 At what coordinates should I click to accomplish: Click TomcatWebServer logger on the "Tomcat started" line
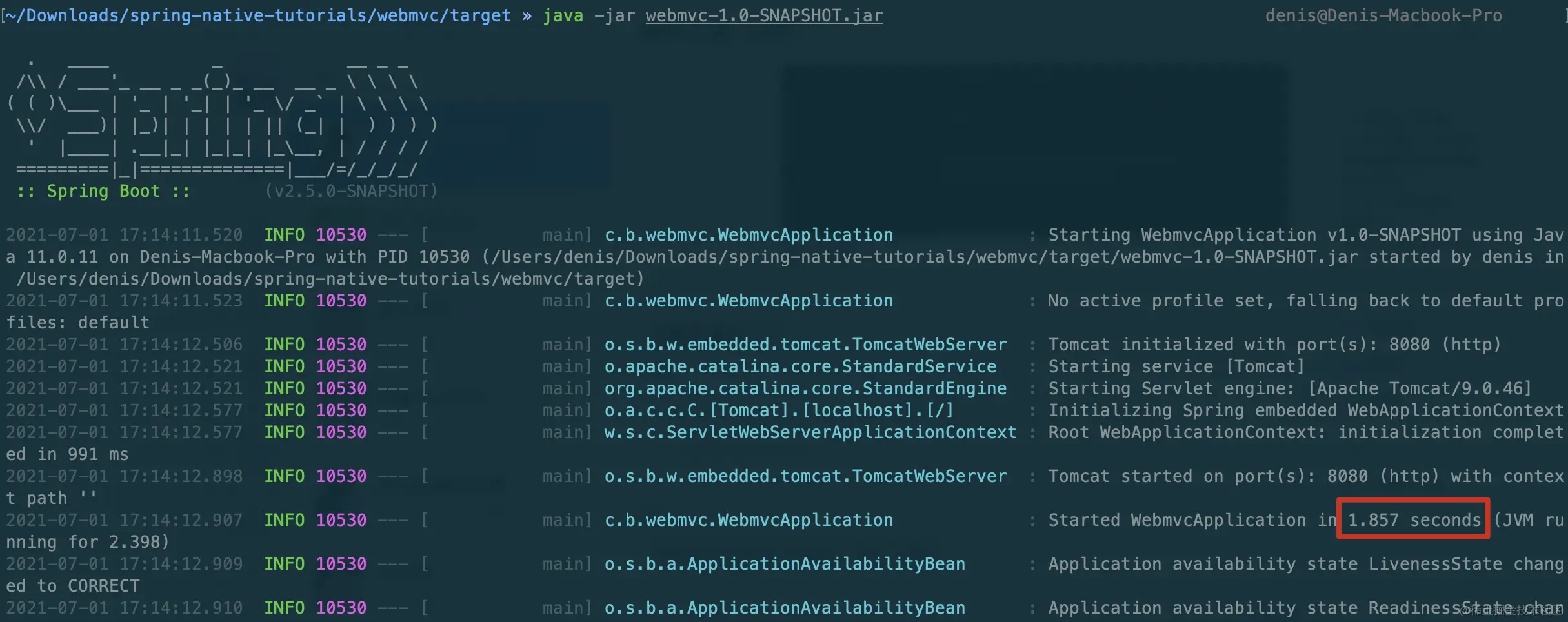[805, 476]
